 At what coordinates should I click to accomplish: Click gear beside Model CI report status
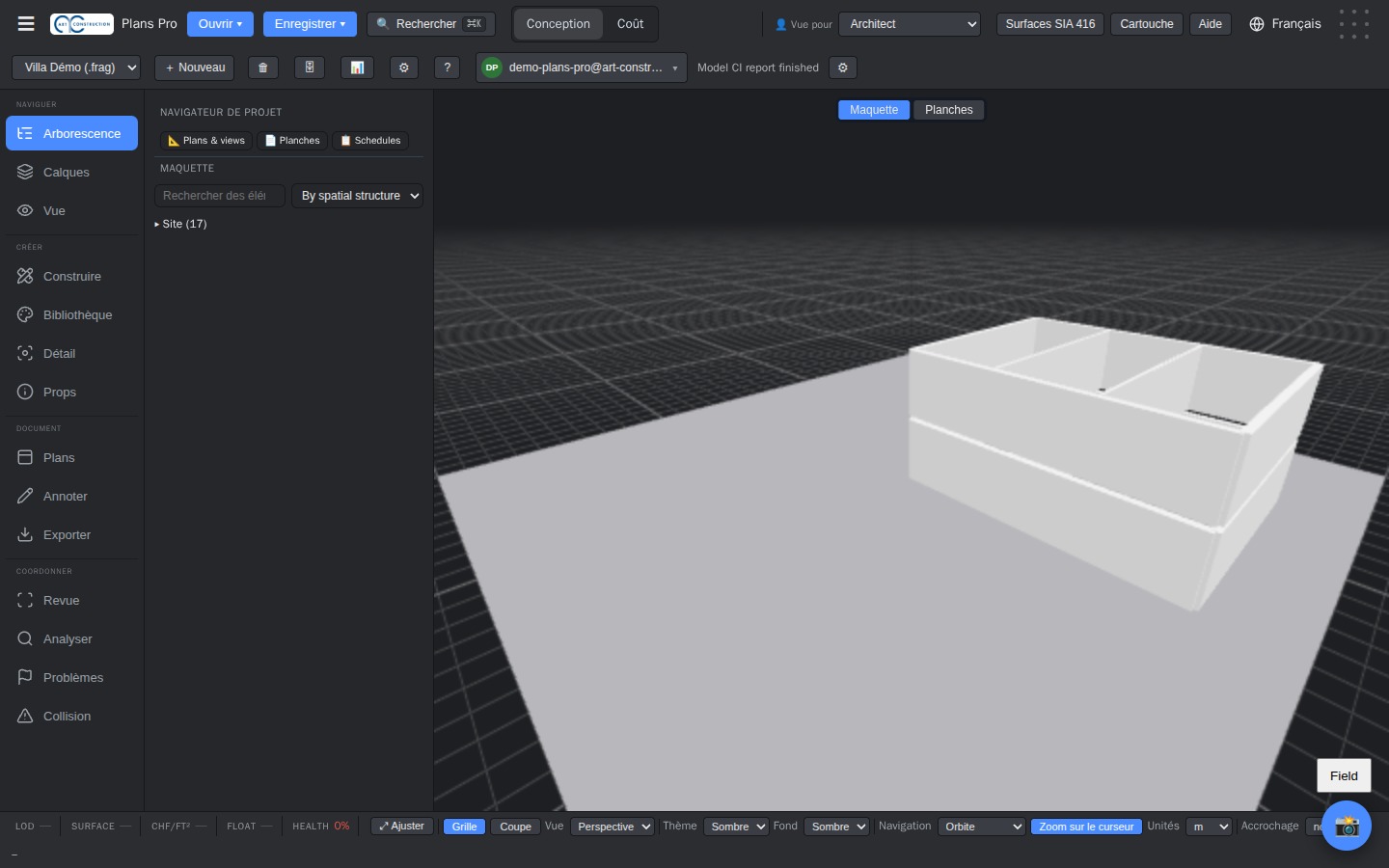coord(843,68)
